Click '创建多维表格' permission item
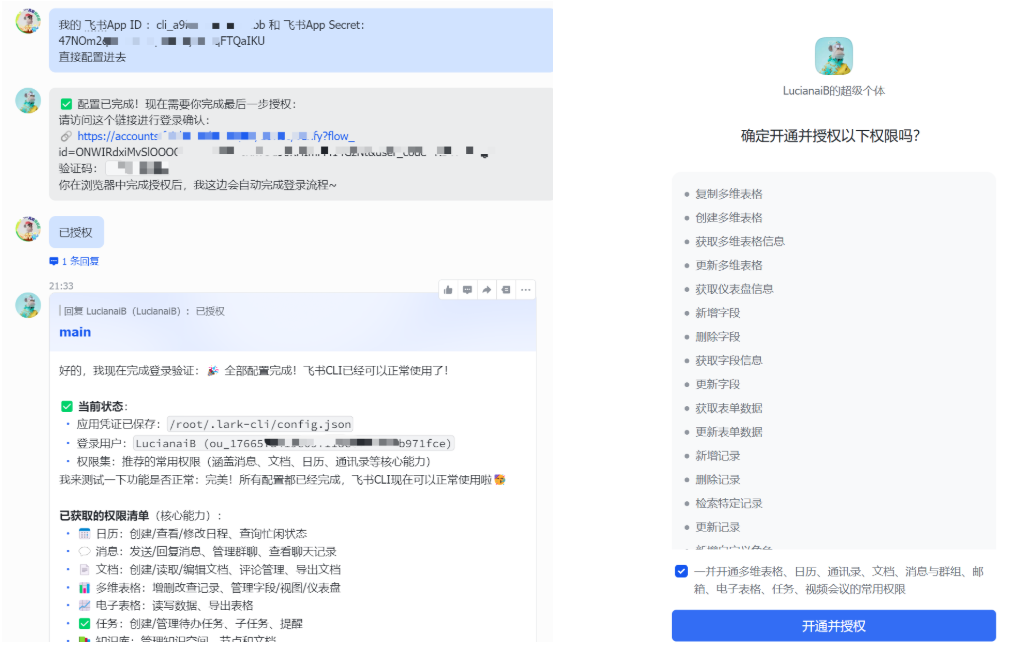This screenshot has height=645, width=1032. (729, 218)
